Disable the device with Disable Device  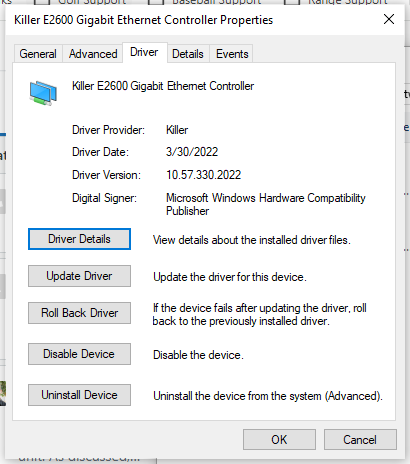pyautogui.click(x=79, y=354)
